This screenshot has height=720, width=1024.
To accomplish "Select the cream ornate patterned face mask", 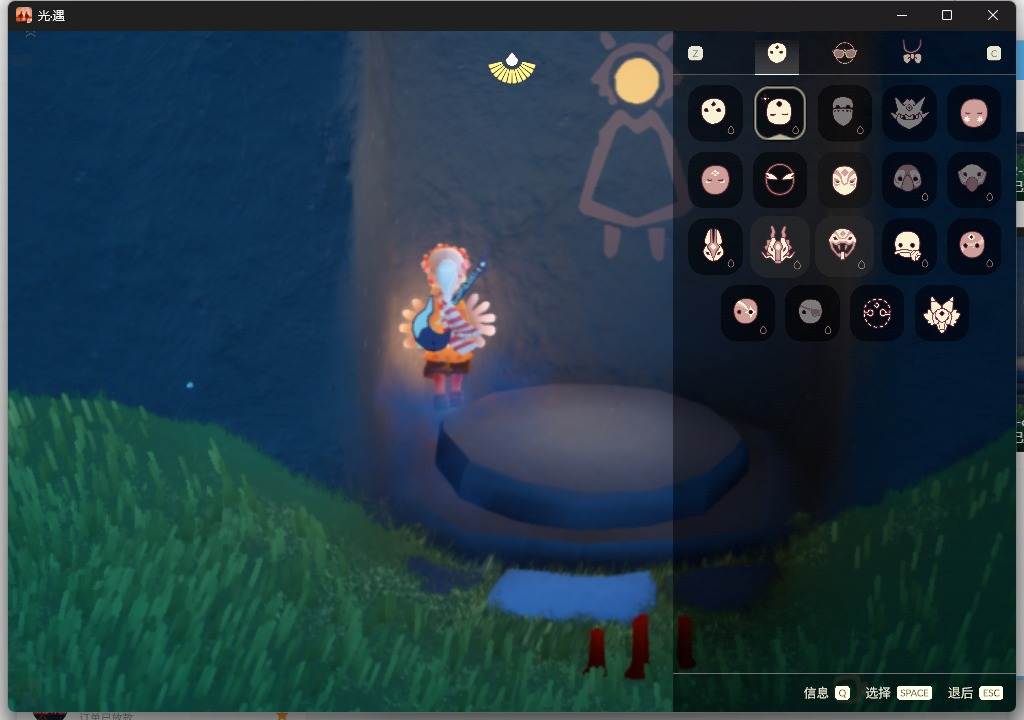I will click(844, 179).
